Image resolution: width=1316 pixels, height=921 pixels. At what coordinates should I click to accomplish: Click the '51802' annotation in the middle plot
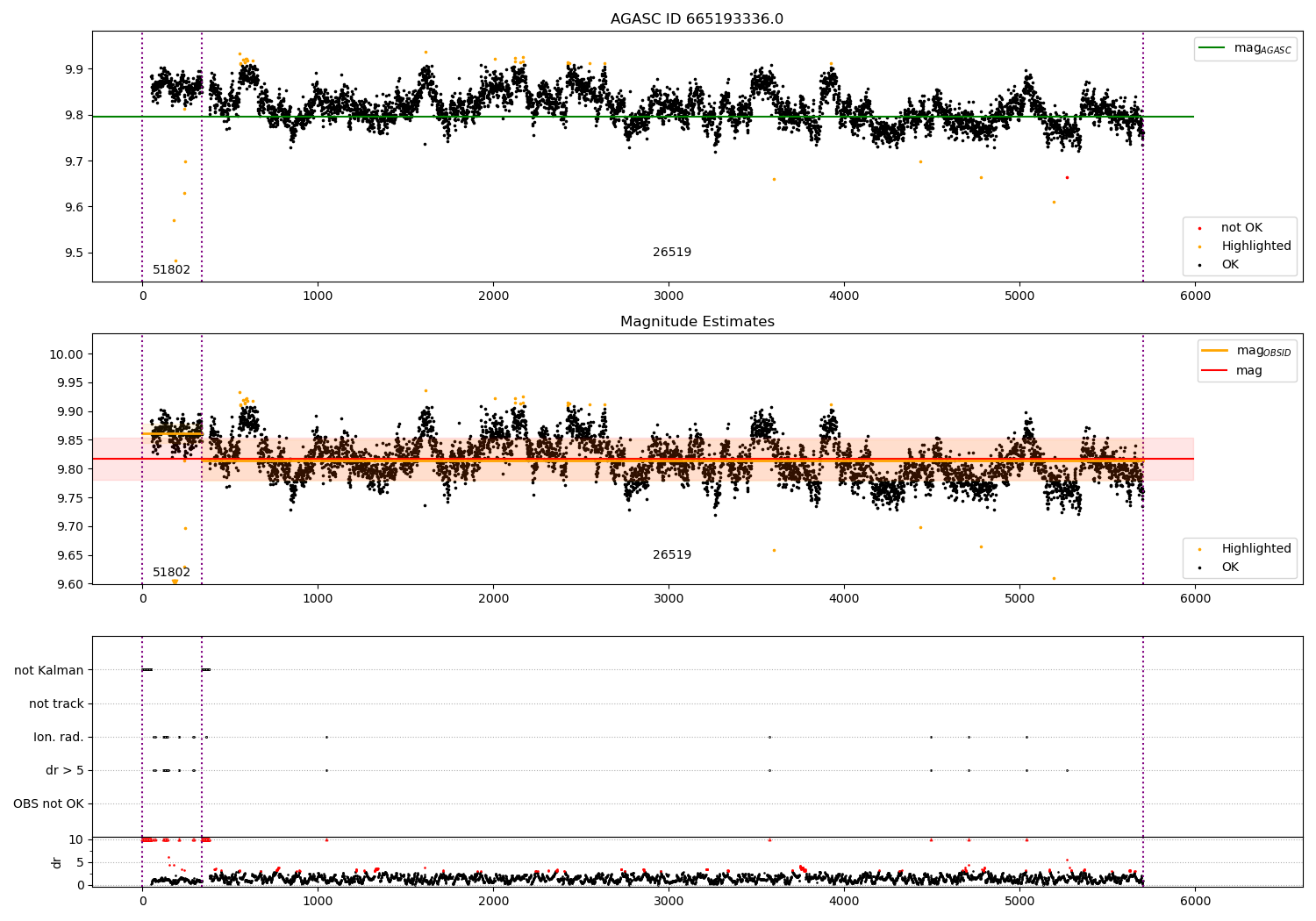point(171,573)
